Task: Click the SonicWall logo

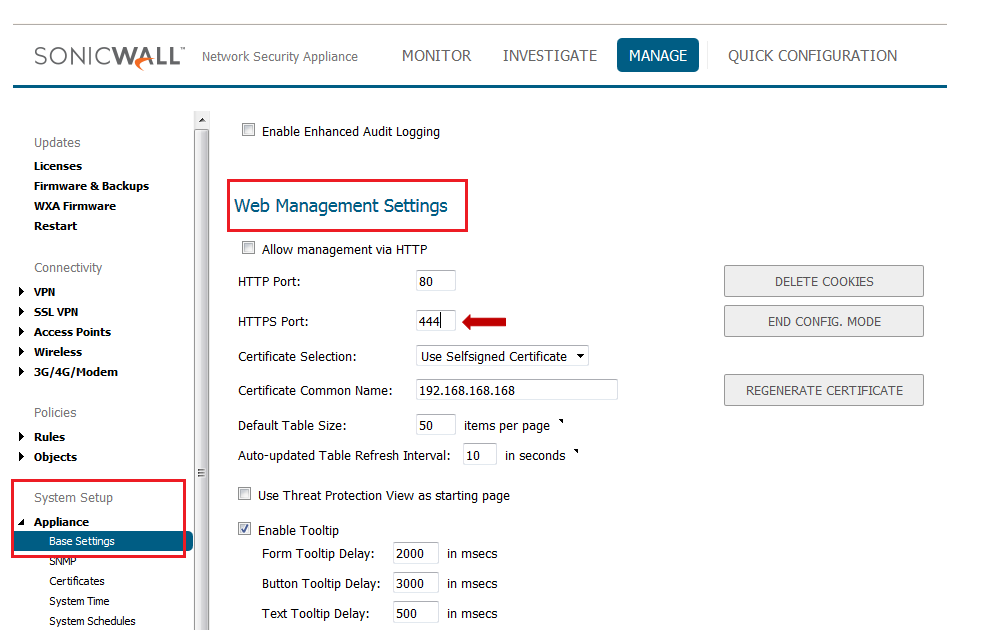Action: [x=109, y=56]
